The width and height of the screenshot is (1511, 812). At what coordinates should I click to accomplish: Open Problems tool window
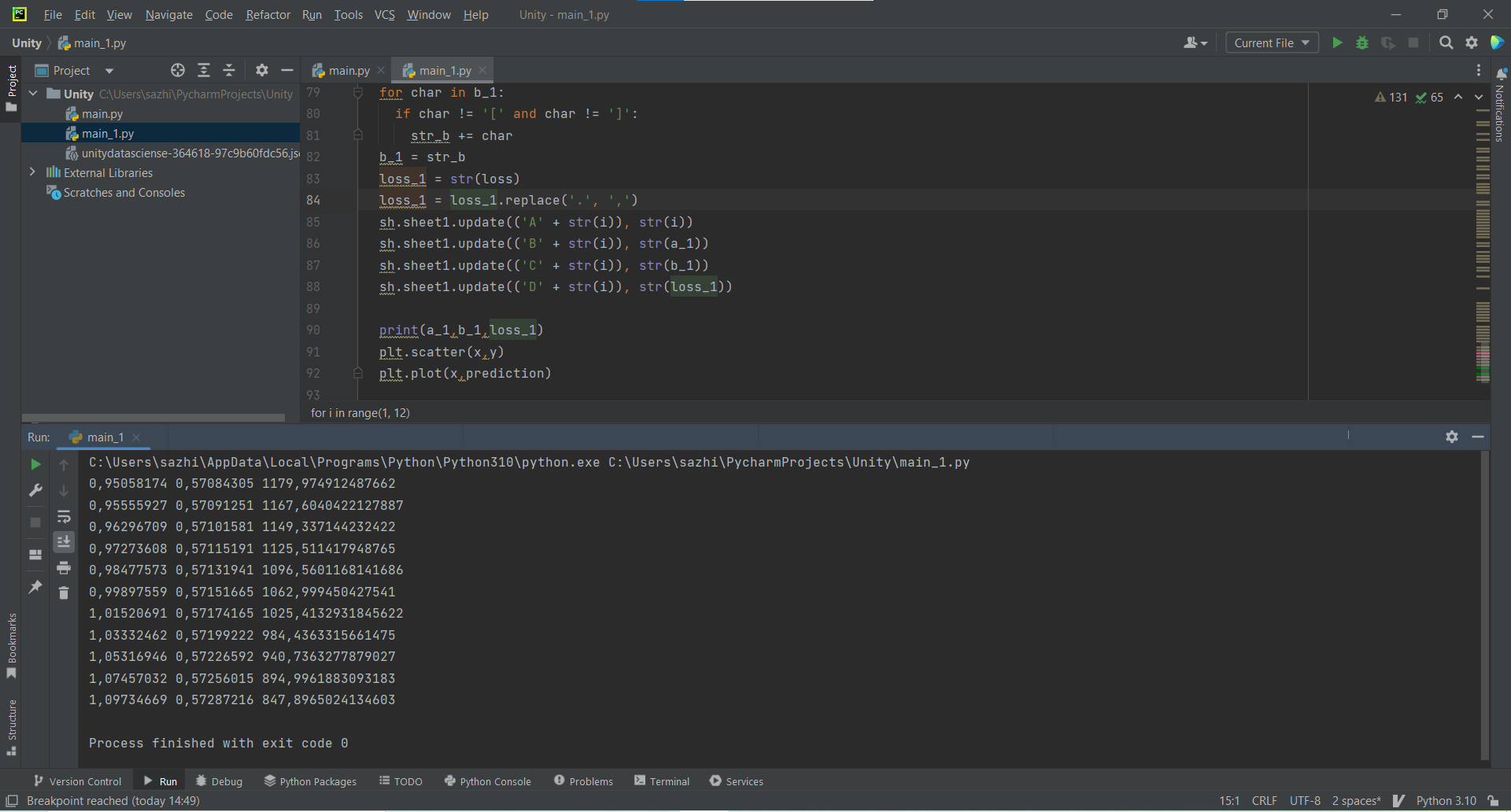coord(583,781)
